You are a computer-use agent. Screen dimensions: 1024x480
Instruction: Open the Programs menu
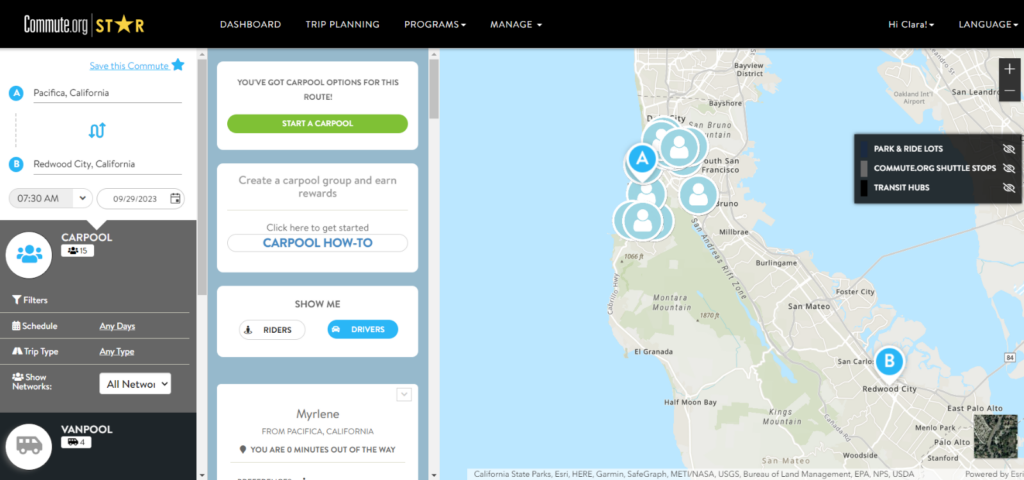pyautogui.click(x=435, y=24)
